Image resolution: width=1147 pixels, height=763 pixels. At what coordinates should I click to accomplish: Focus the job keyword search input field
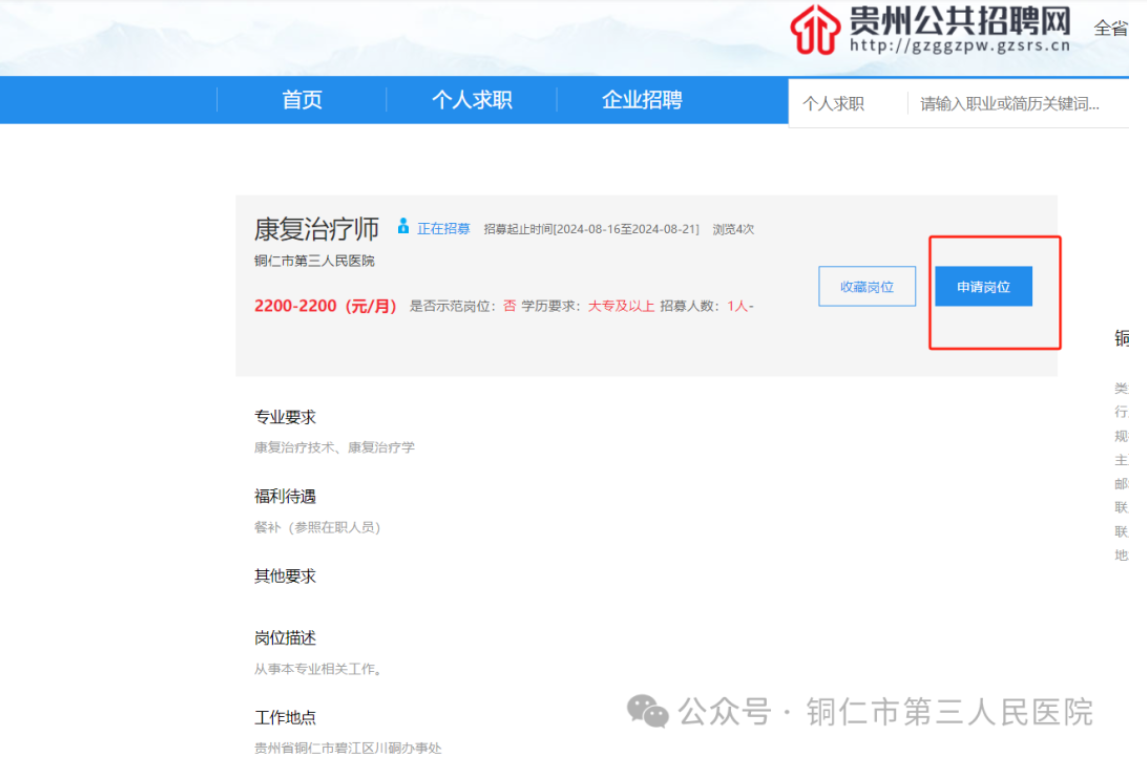1010,104
